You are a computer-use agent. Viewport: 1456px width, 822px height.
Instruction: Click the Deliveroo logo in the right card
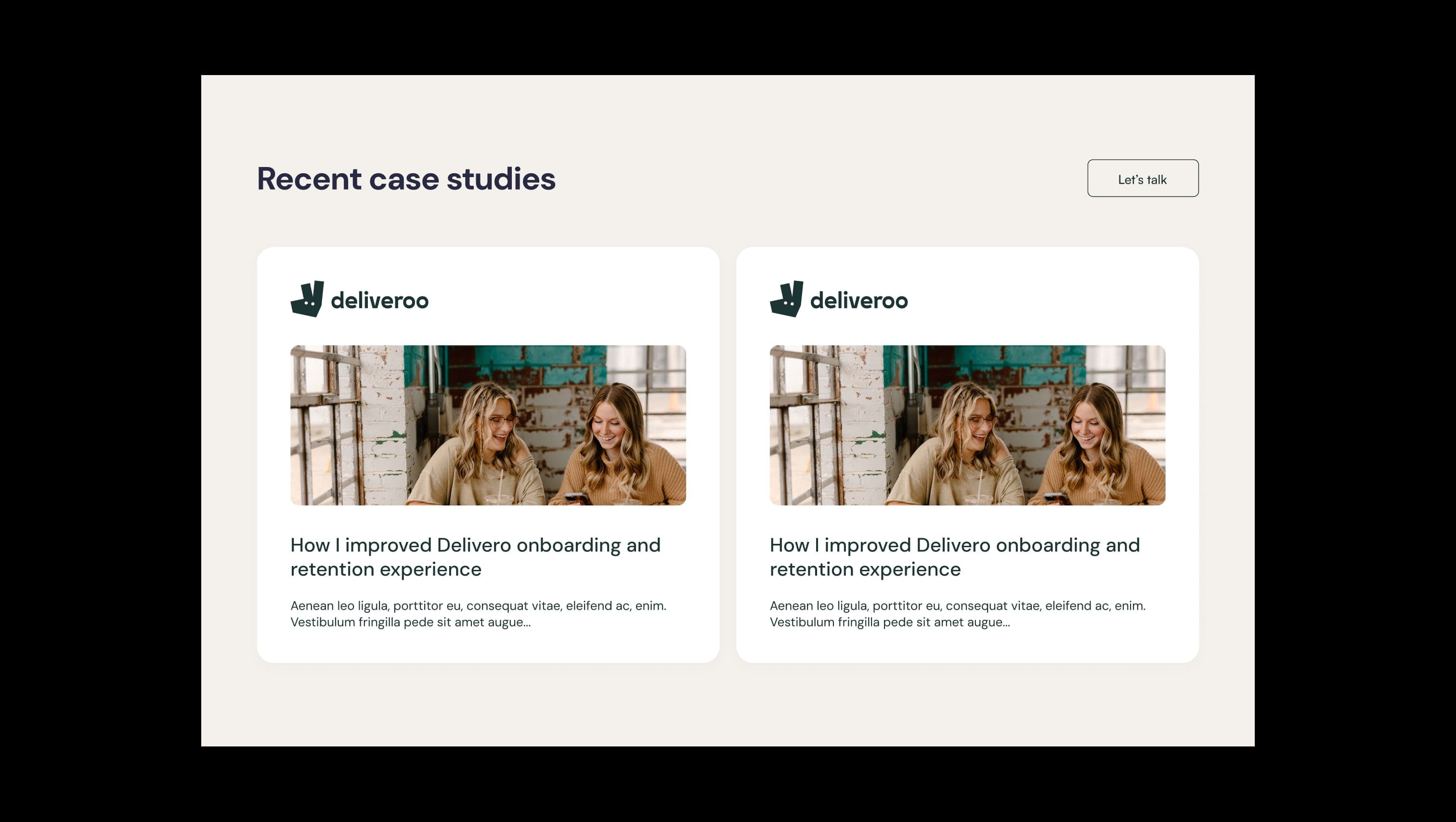[839, 299]
